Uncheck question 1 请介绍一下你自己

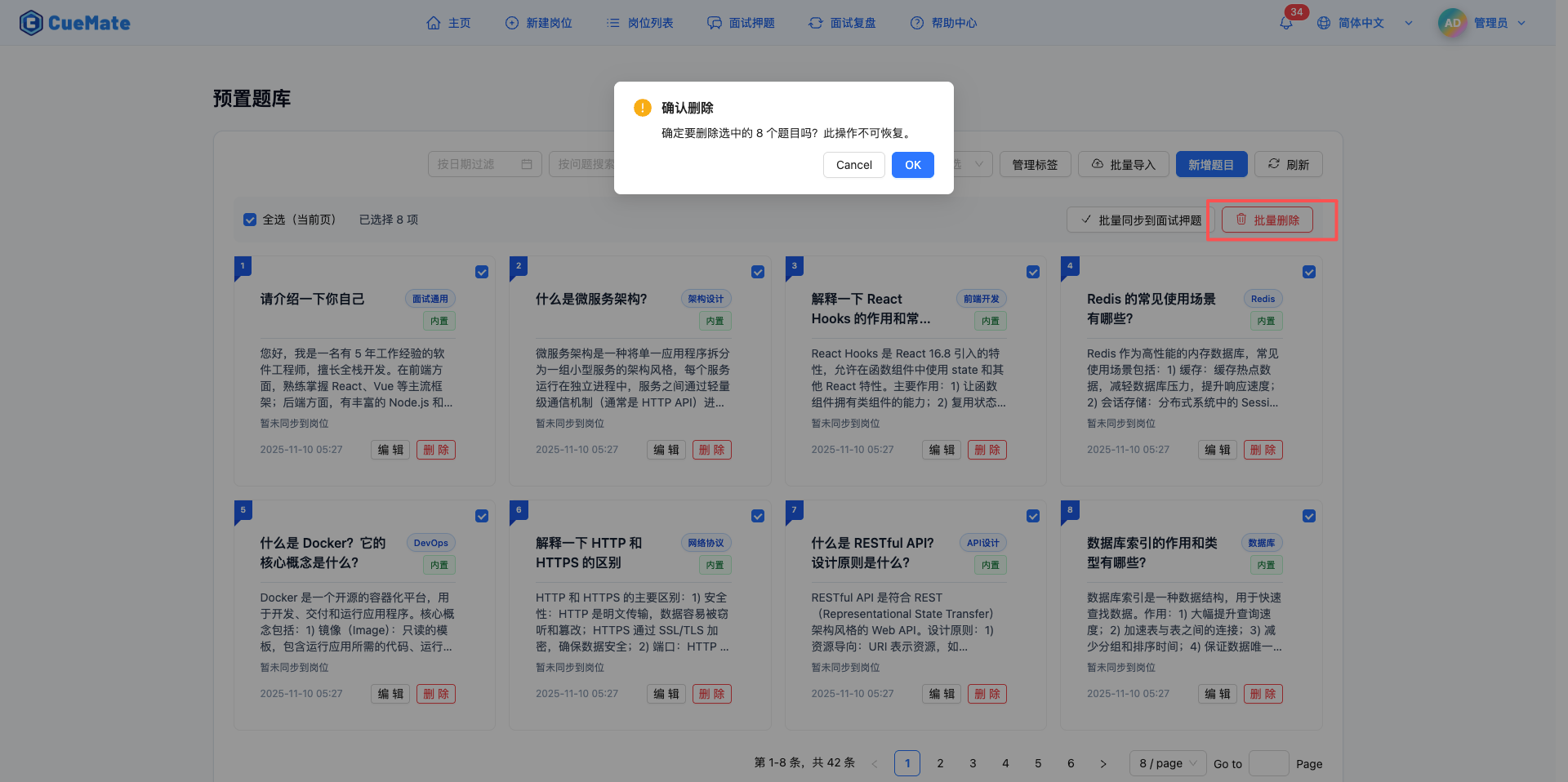tap(482, 272)
